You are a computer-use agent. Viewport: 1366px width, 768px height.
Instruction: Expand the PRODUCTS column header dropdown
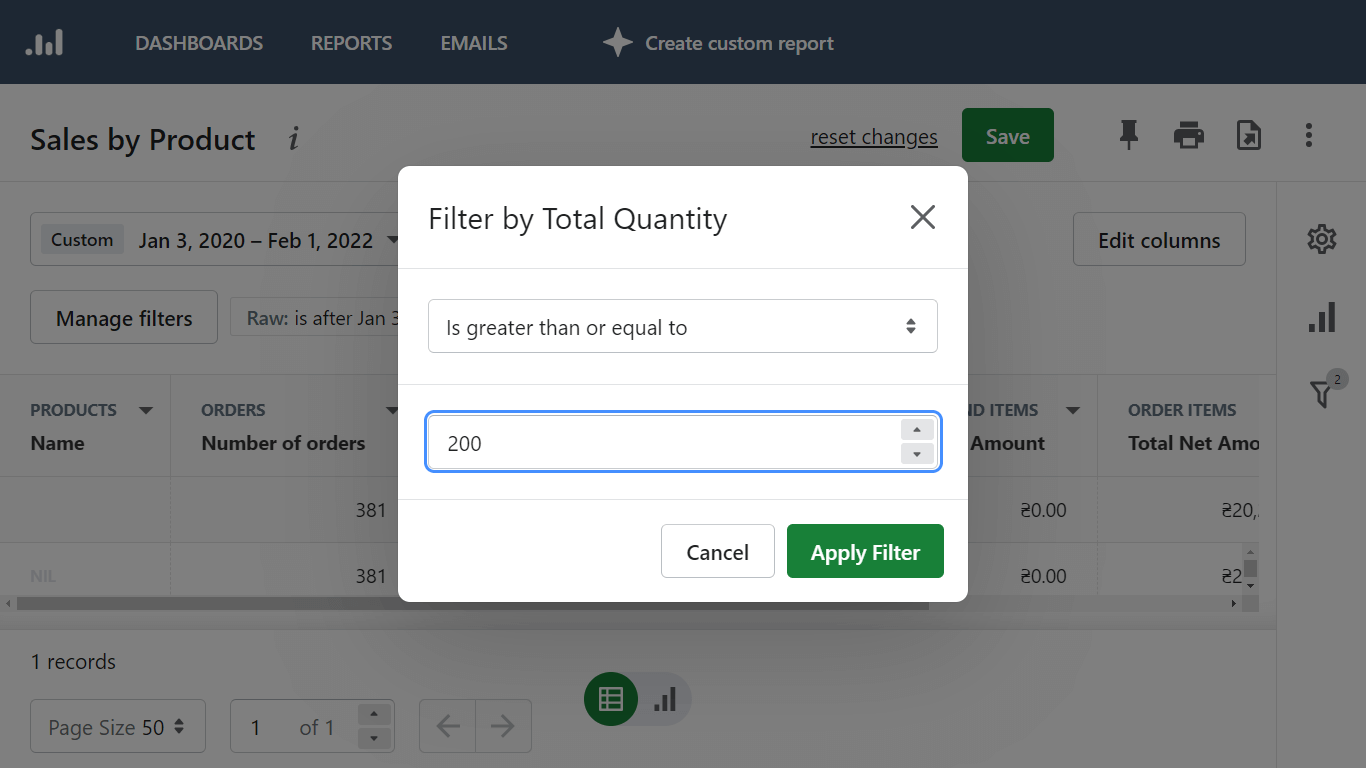(146, 409)
